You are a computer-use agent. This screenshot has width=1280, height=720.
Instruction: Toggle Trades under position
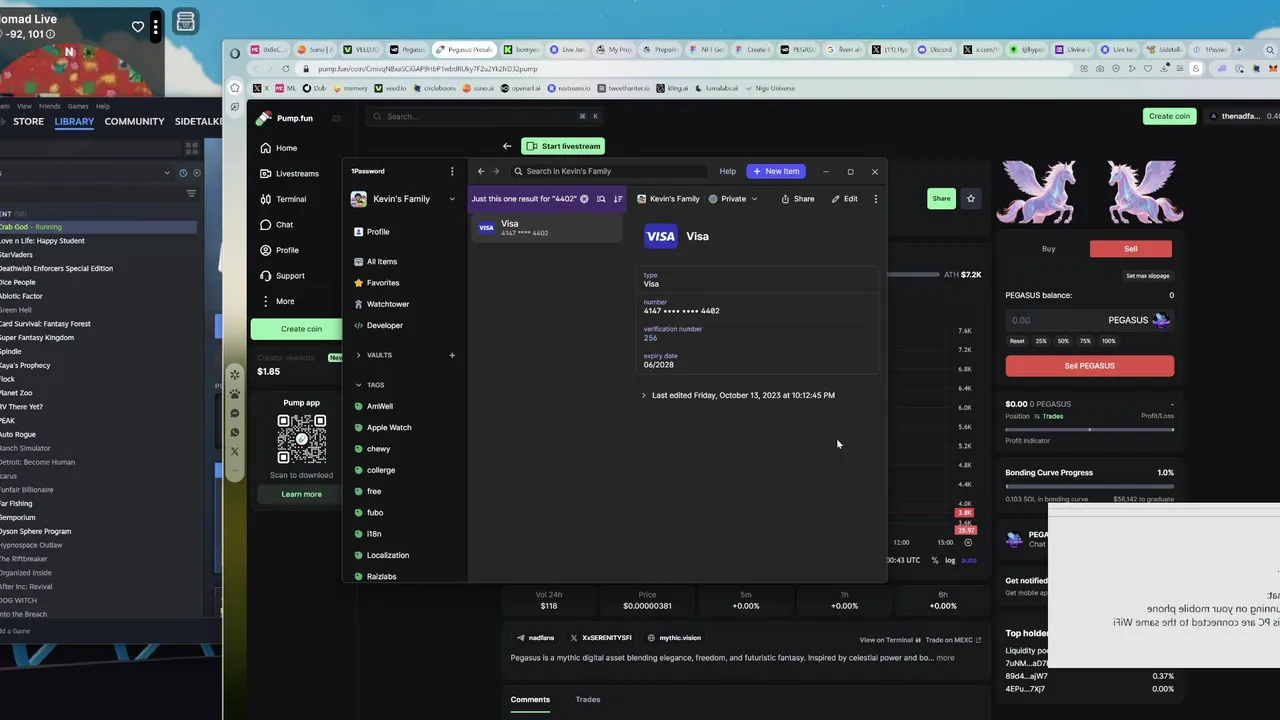(x=1049, y=416)
